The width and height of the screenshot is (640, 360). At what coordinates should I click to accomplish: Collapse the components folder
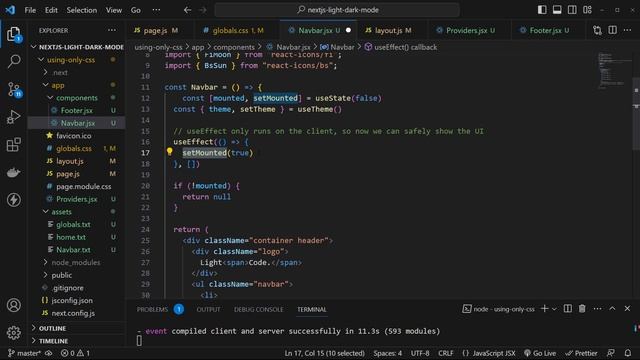point(77,98)
